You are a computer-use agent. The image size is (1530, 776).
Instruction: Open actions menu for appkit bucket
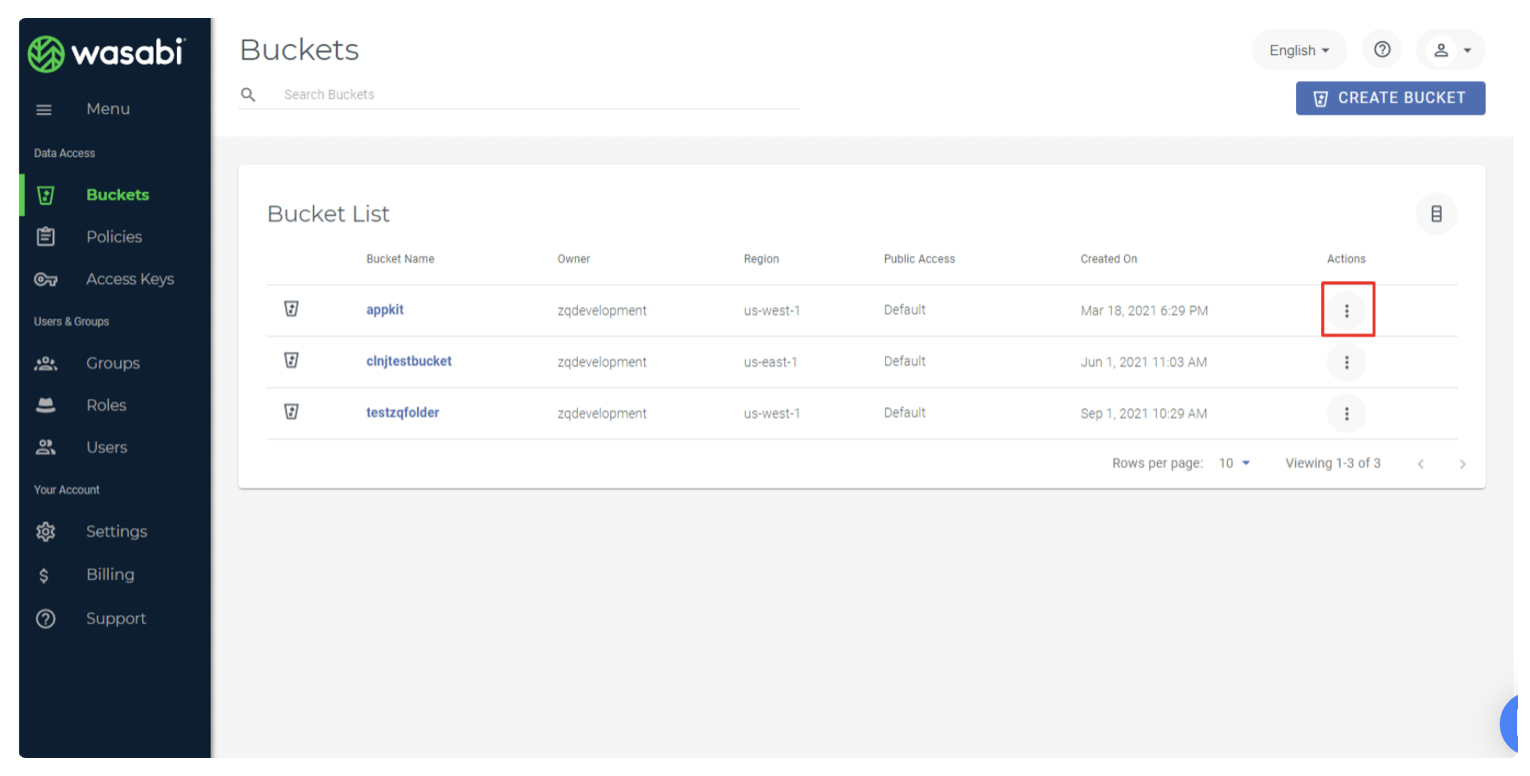[x=1346, y=311]
